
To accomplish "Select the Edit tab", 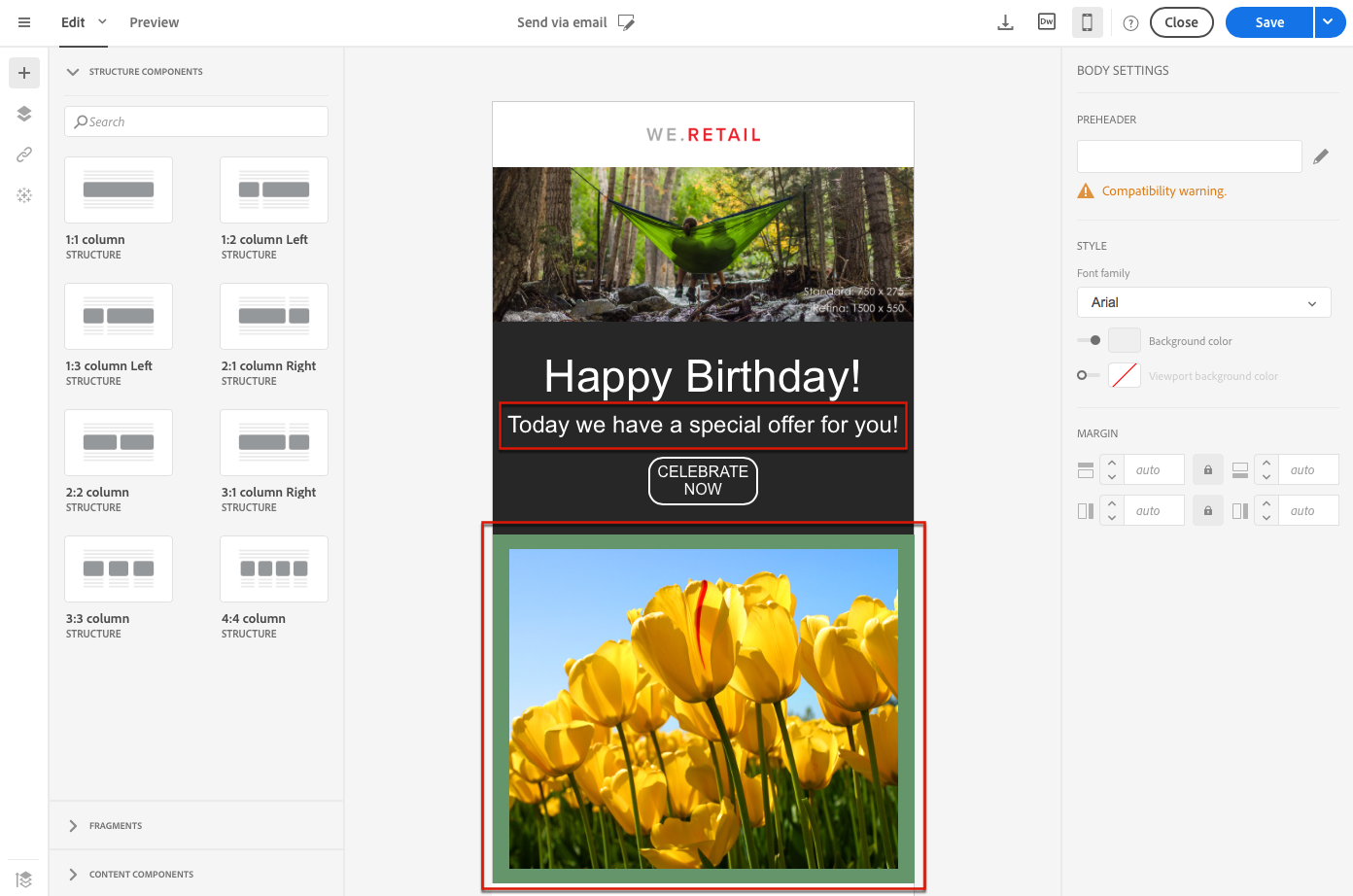I will 73,22.
